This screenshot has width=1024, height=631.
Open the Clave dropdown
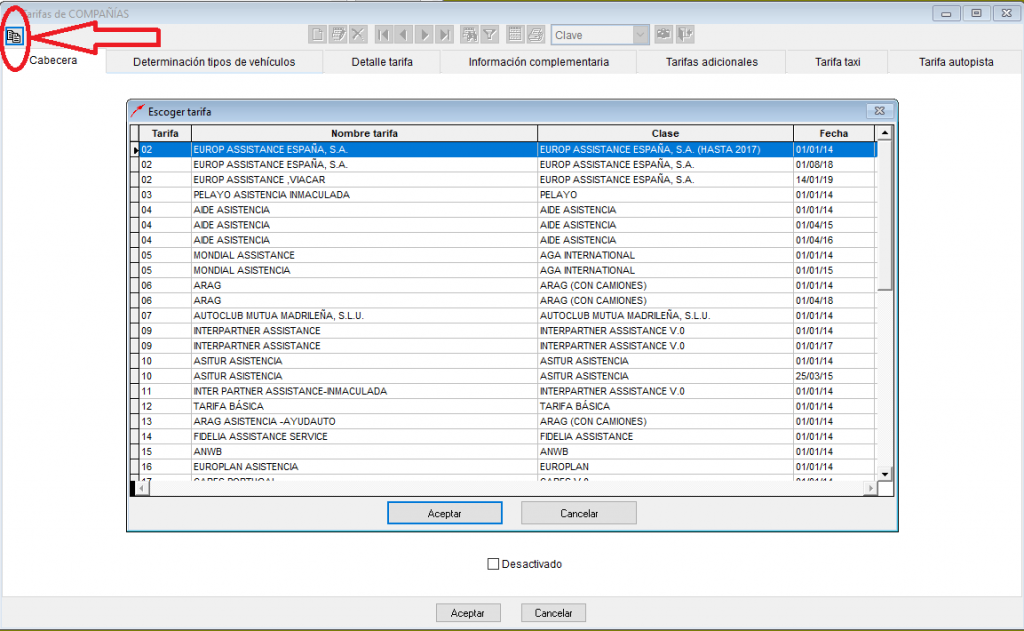coord(640,35)
